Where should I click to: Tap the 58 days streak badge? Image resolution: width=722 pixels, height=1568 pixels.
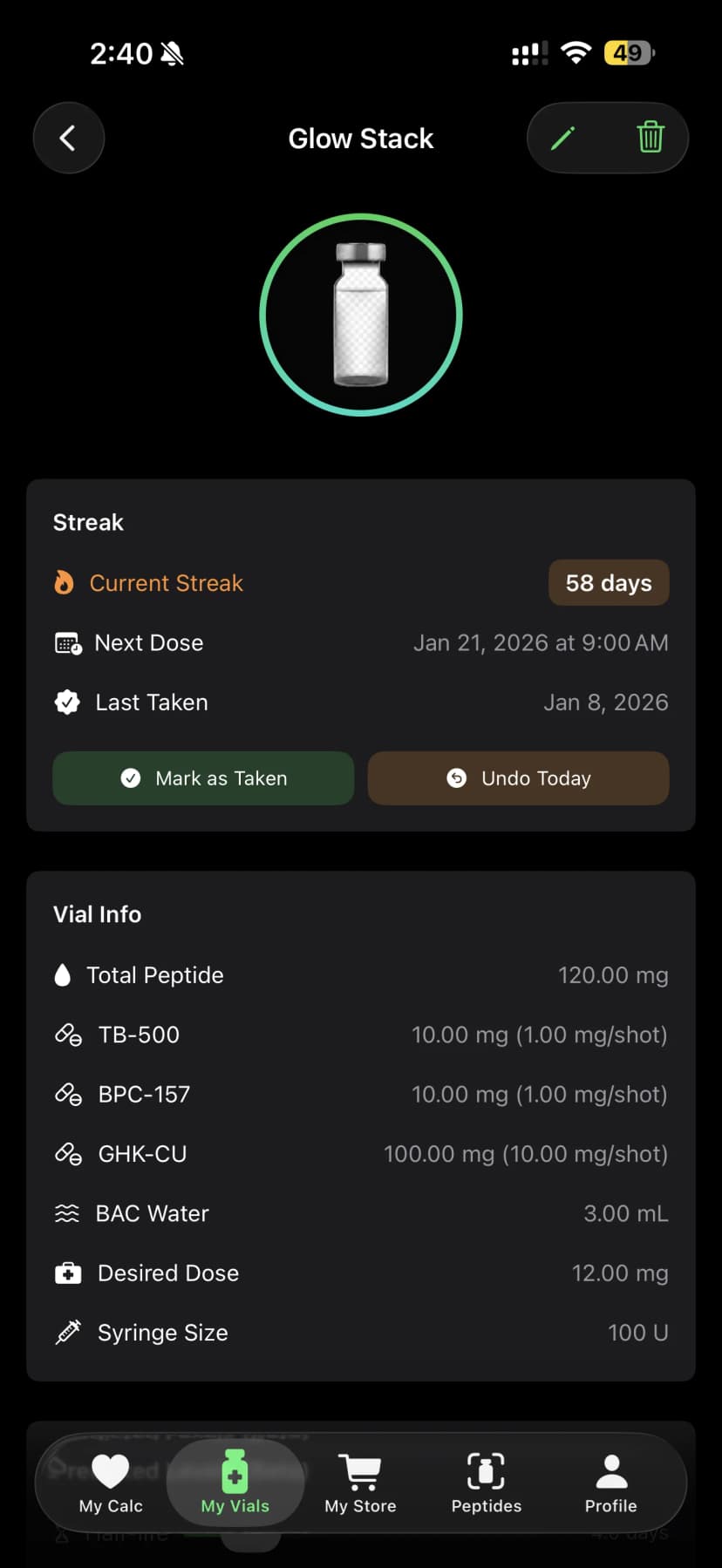pos(609,582)
